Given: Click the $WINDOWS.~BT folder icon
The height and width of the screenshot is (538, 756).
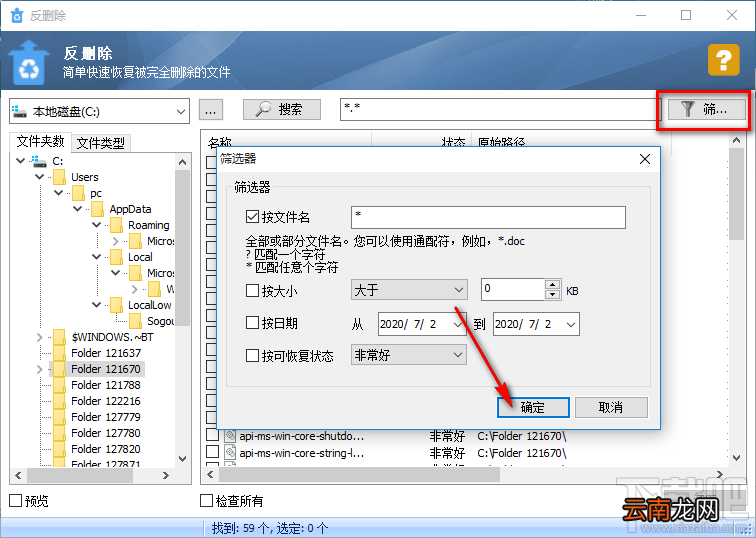Looking at the screenshot, I should [60, 337].
